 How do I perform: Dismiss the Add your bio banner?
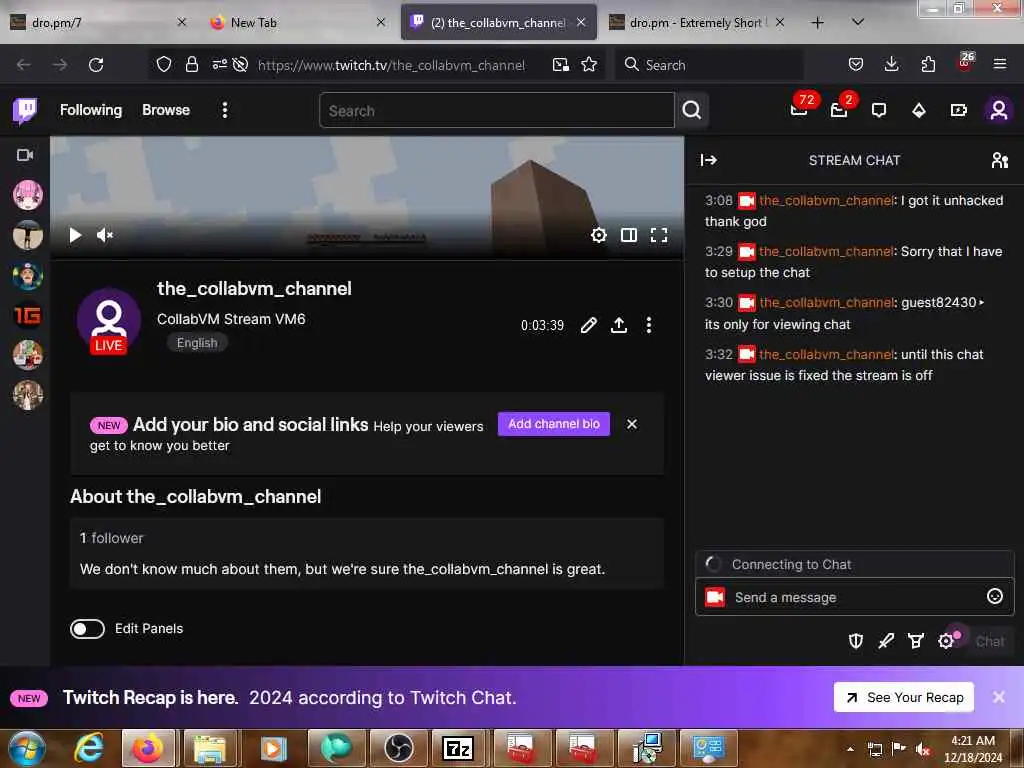pos(632,424)
